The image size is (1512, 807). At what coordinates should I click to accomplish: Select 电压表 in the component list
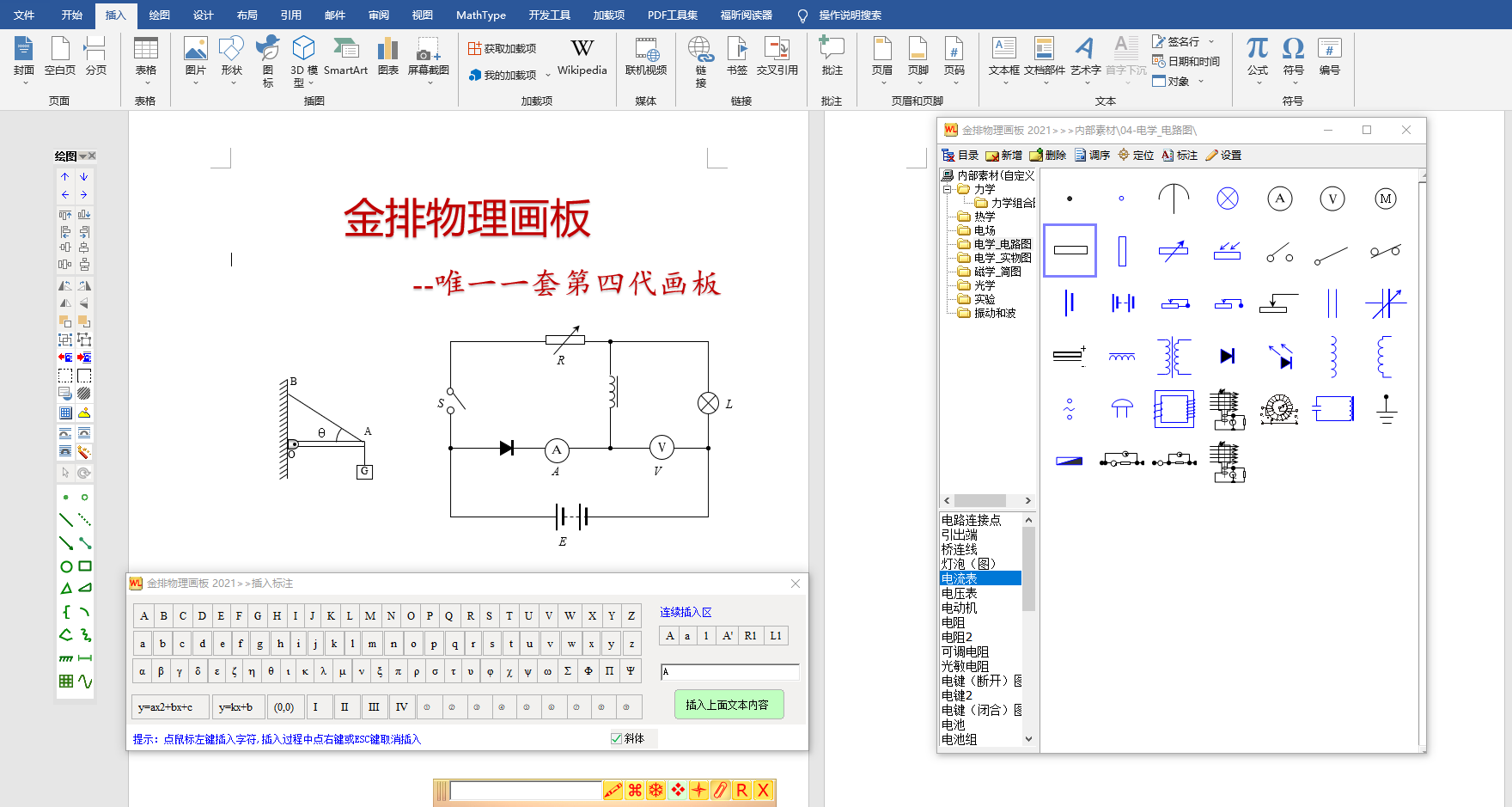(x=960, y=593)
